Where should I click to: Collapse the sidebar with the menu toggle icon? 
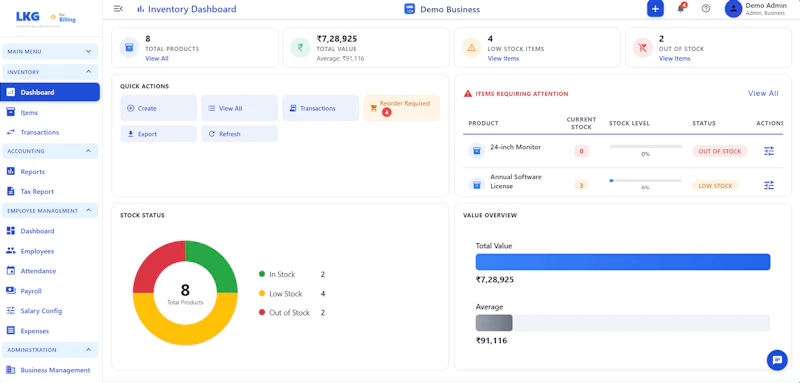(118, 9)
